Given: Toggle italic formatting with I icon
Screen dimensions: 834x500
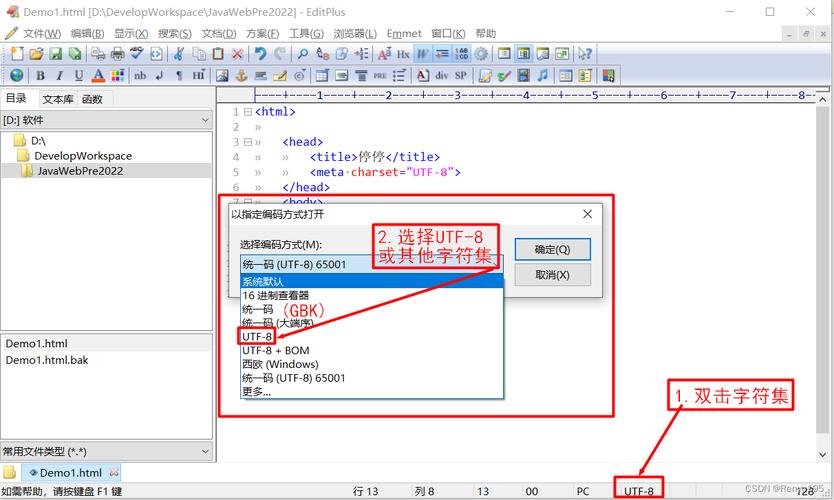Looking at the screenshot, I should (x=59, y=75).
